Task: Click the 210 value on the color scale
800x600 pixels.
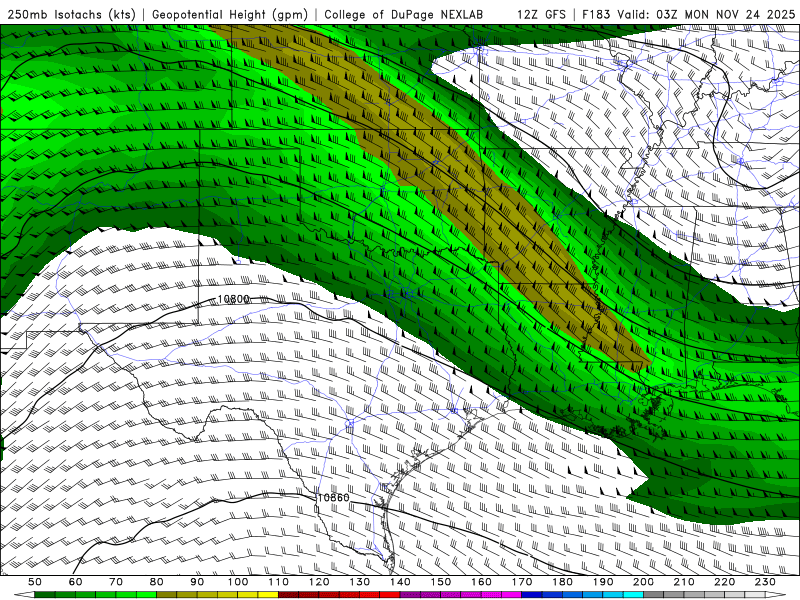Action: tap(684, 582)
